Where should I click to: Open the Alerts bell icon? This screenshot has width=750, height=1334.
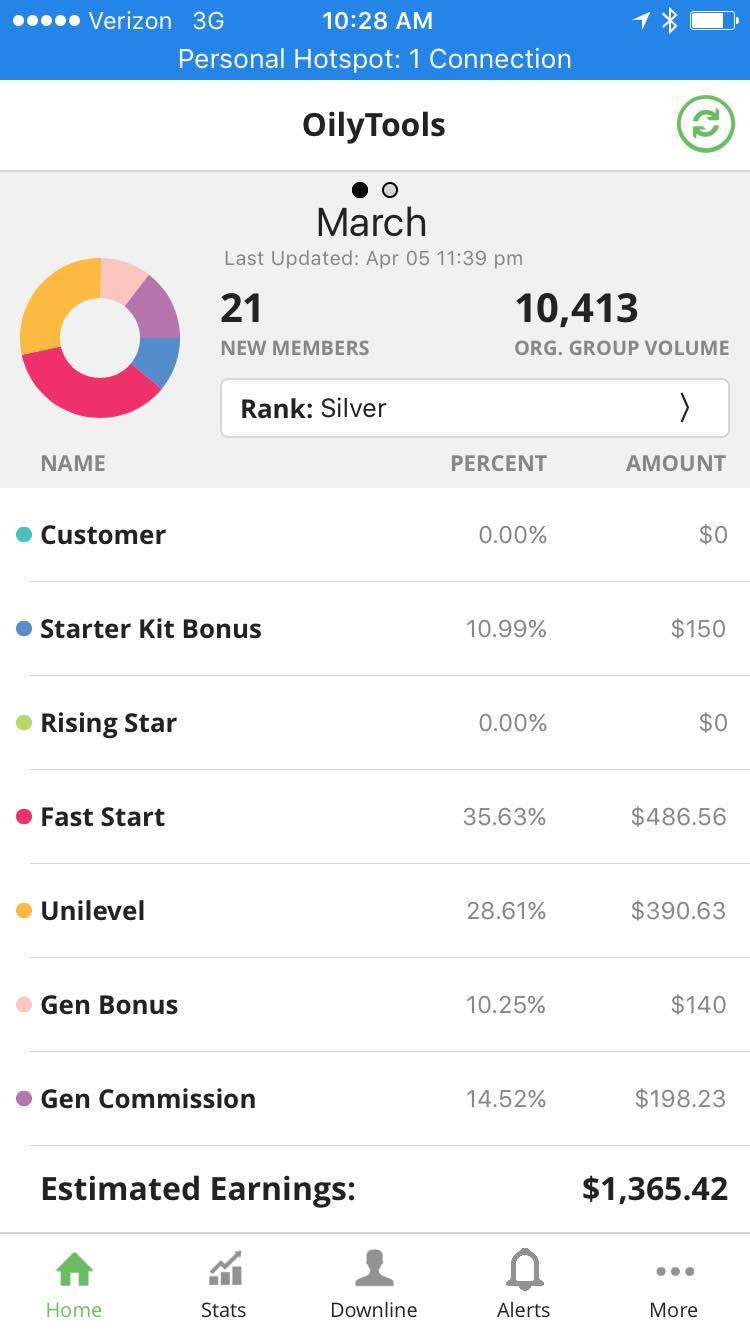[524, 1271]
